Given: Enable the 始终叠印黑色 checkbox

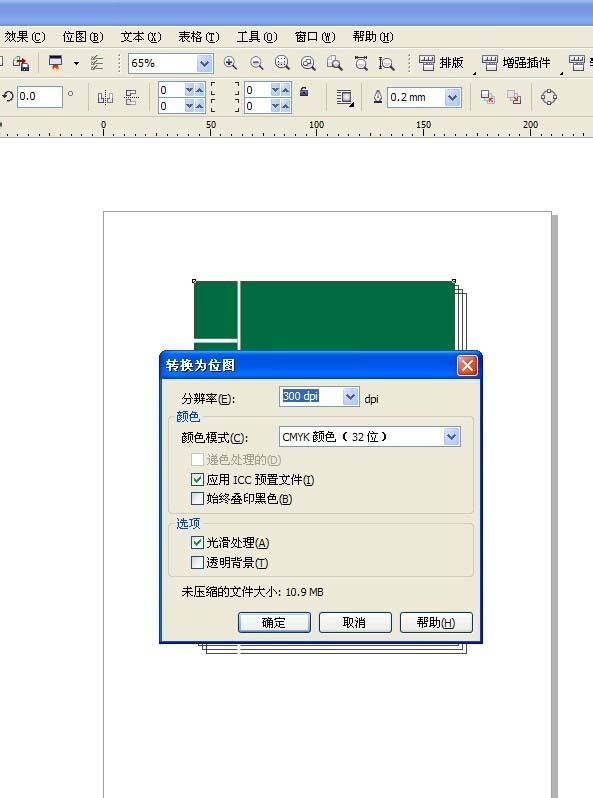Looking at the screenshot, I should [x=197, y=499].
